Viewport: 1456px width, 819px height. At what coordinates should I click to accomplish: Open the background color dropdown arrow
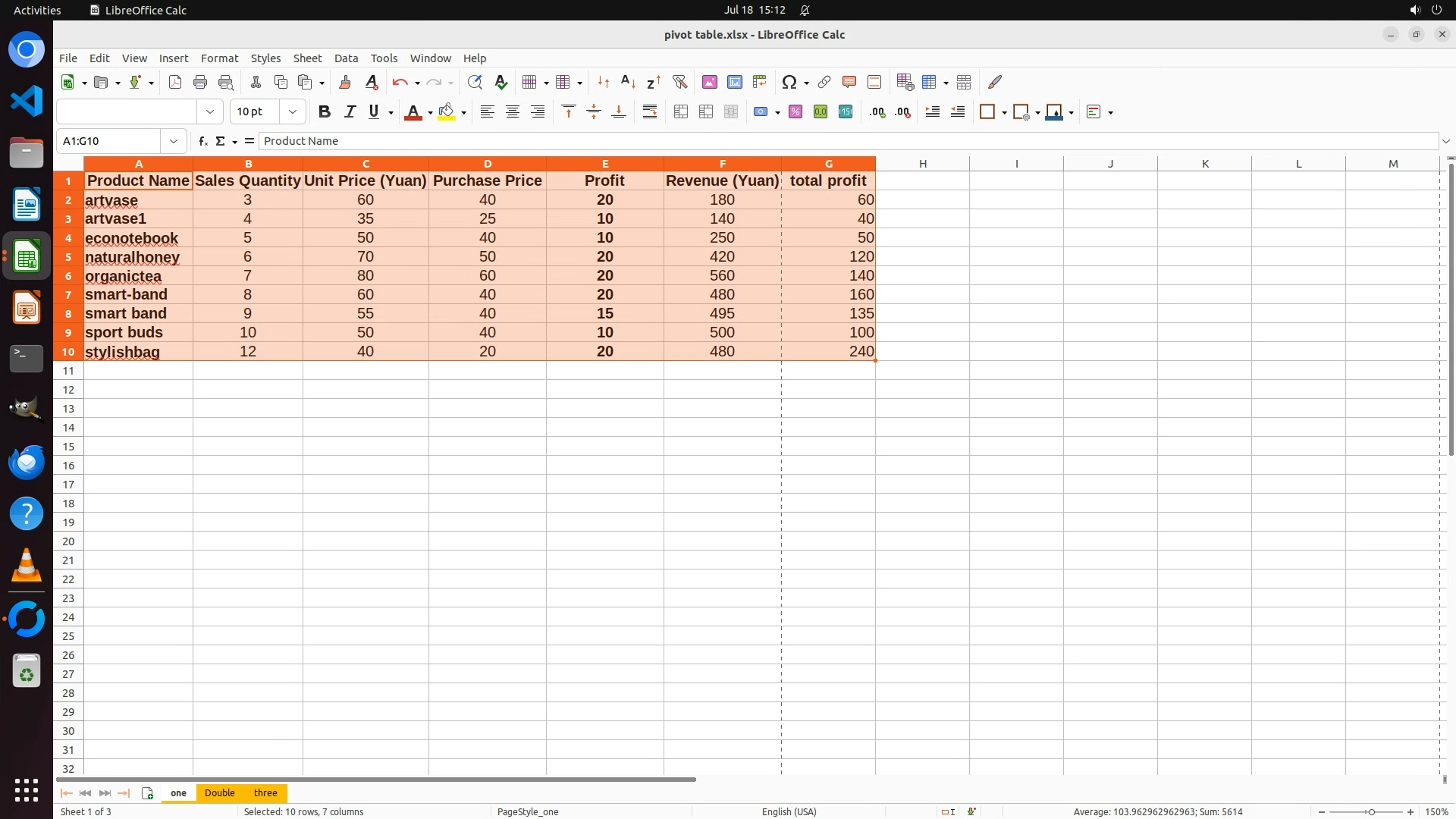[x=463, y=112]
